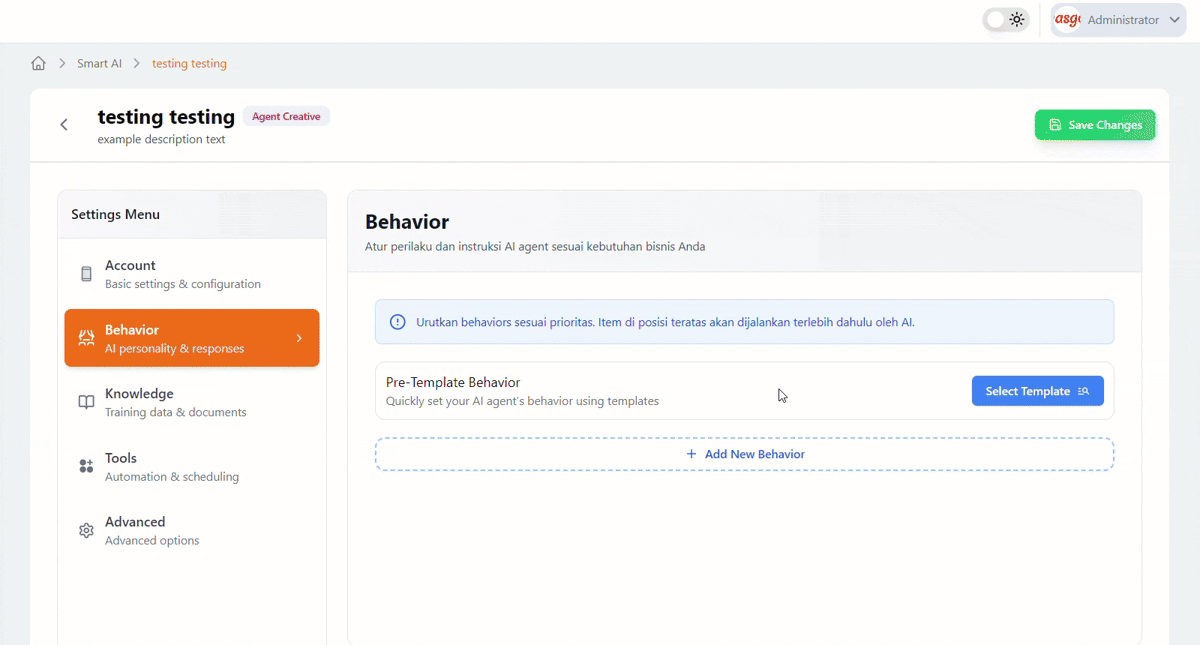Toggle the light/dark theme switch

coord(1005,20)
